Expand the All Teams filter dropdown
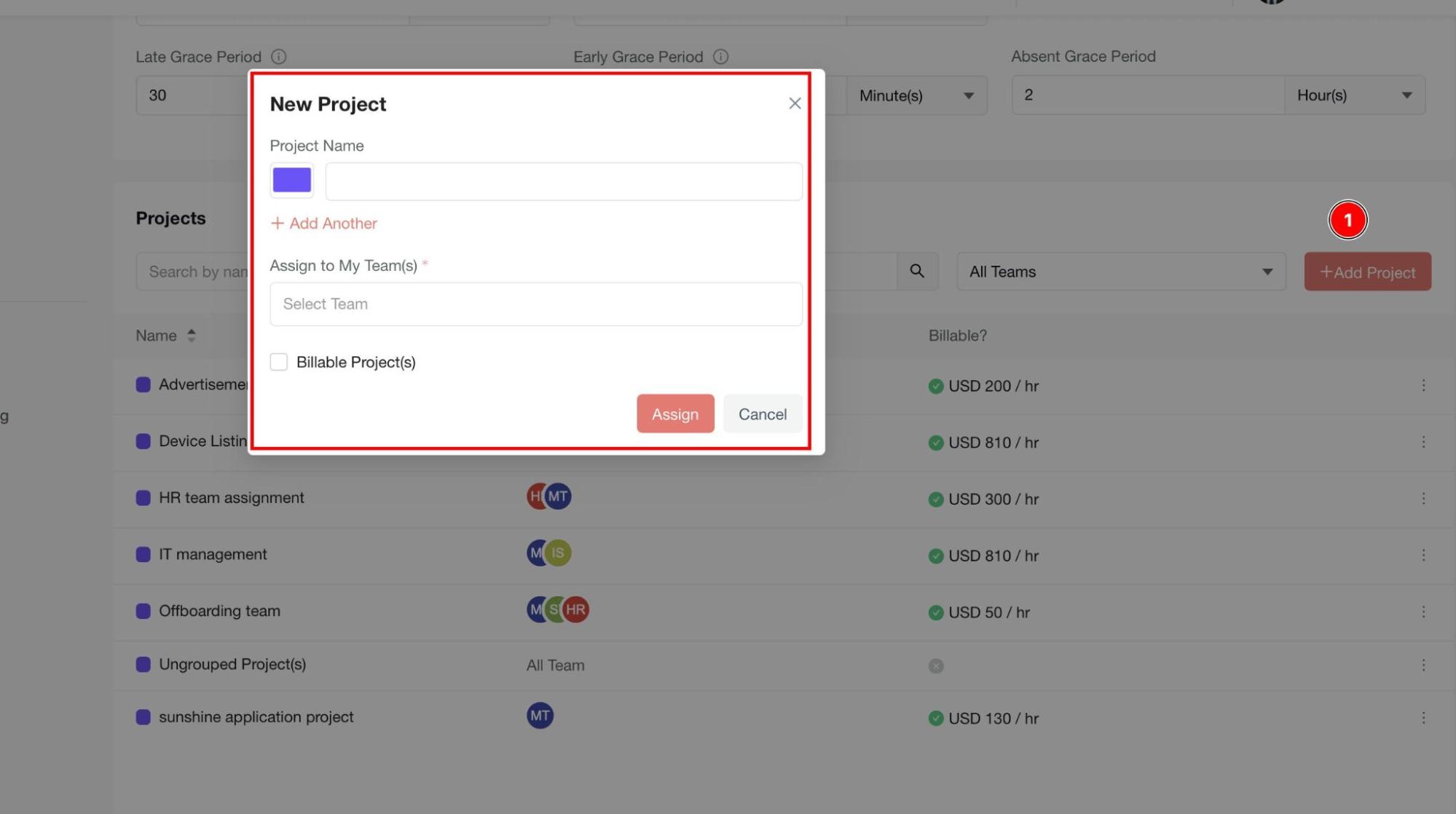 click(x=1120, y=272)
